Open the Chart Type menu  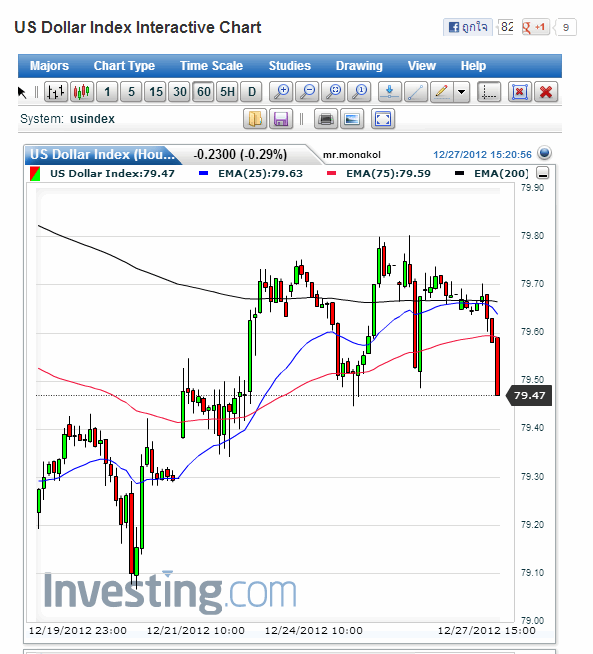pyautogui.click(x=124, y=66)
